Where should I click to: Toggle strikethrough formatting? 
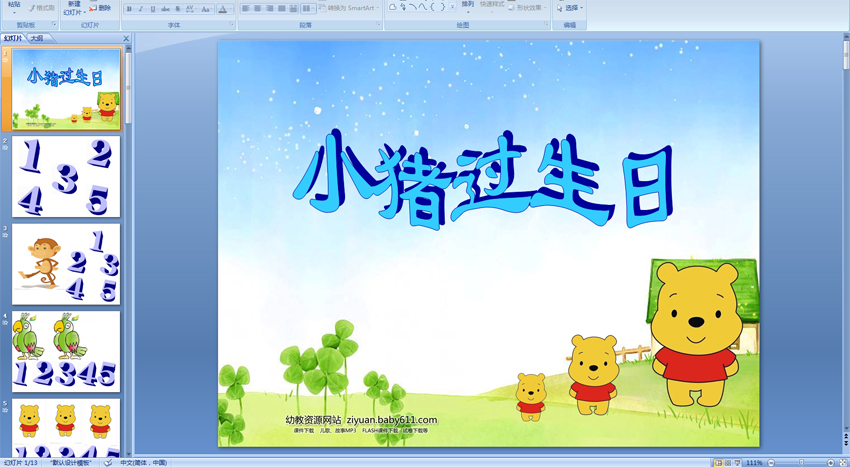point(165,9)
